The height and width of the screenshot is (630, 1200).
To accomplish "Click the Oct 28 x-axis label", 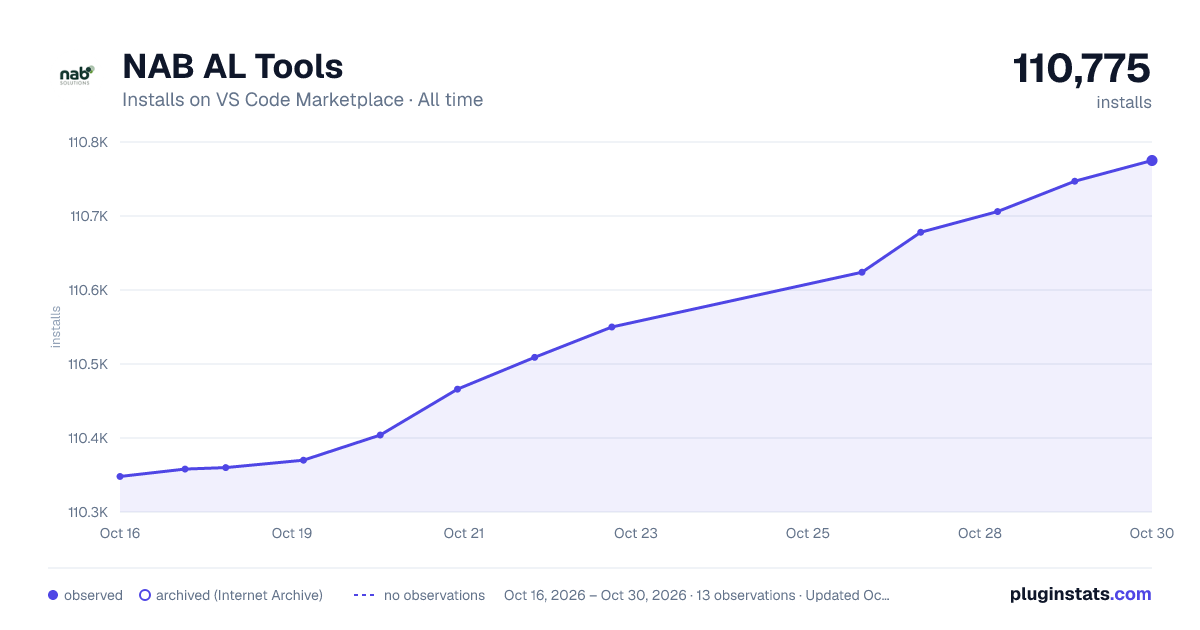I will (x=980, y=533).
